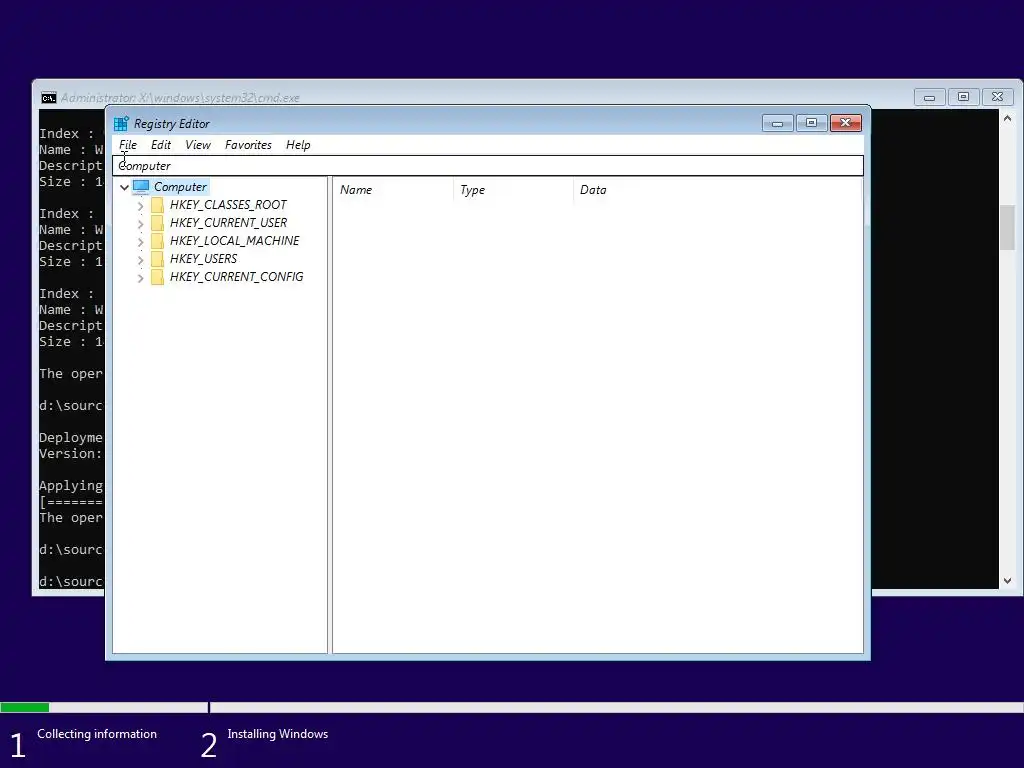
Task: Select the HKEY_CURRENT_USER label
Action: coord(228,223)
